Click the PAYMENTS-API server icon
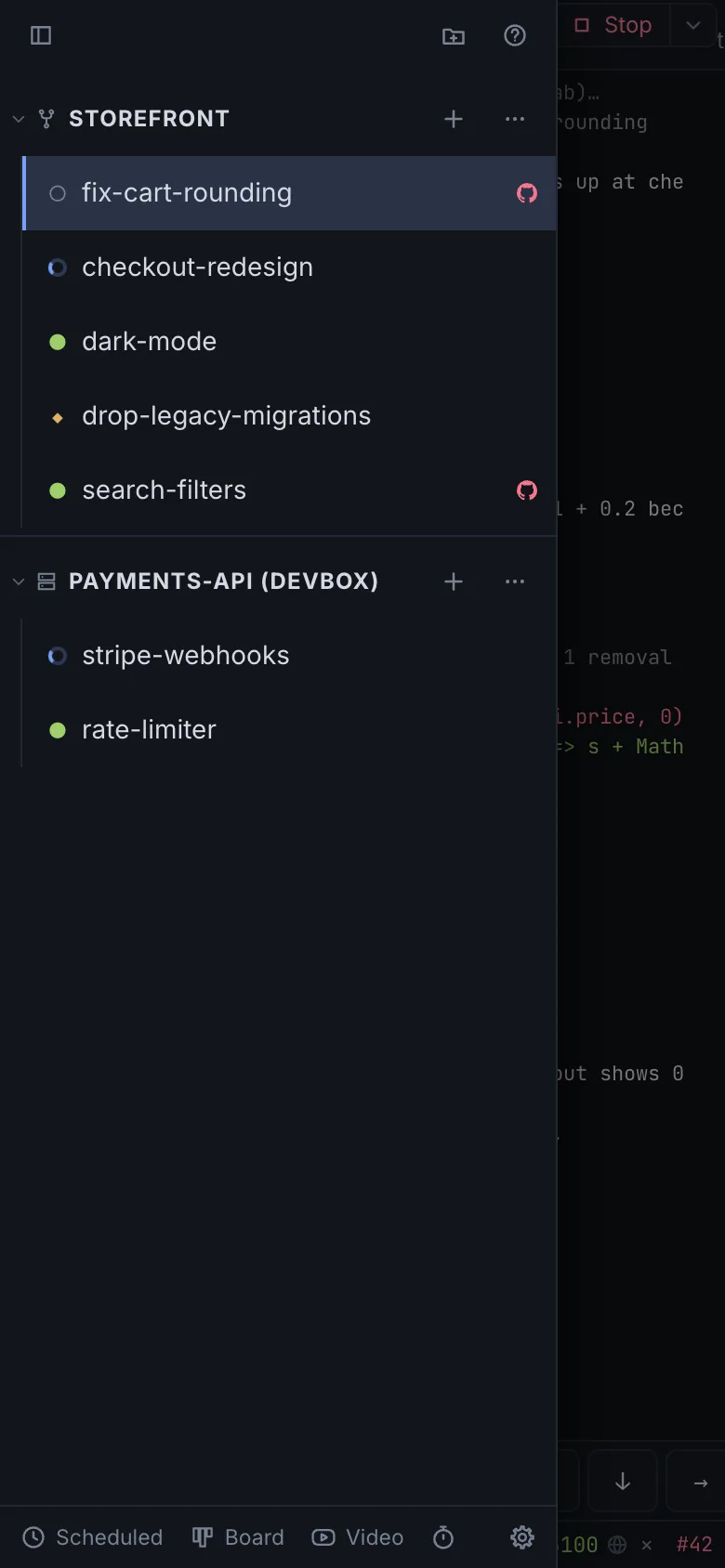The width and height of the screenshot is (725, 1568). (x=46, y=581)
